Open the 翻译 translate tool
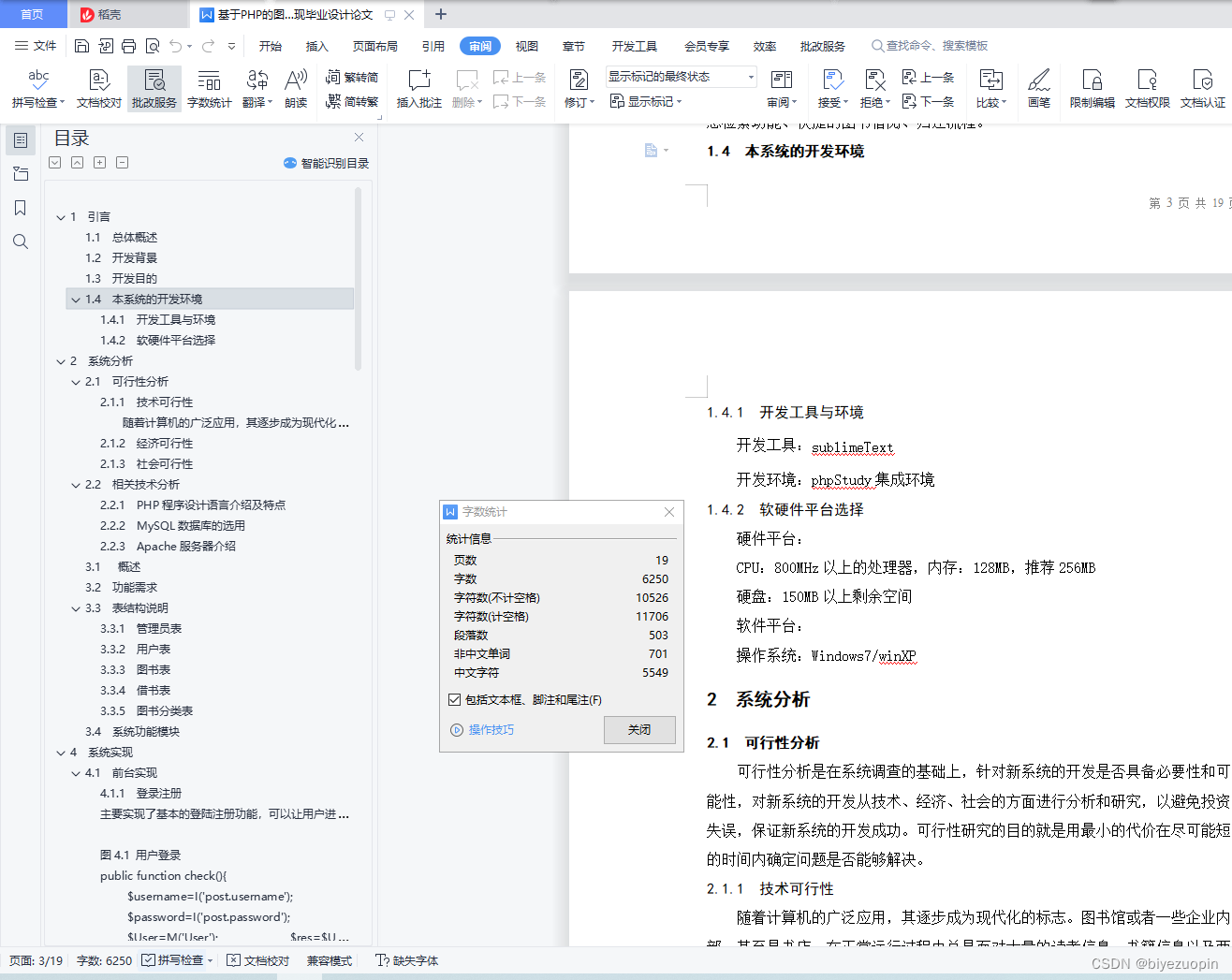This screenshot has height=980, width=1232. [257, 89]
